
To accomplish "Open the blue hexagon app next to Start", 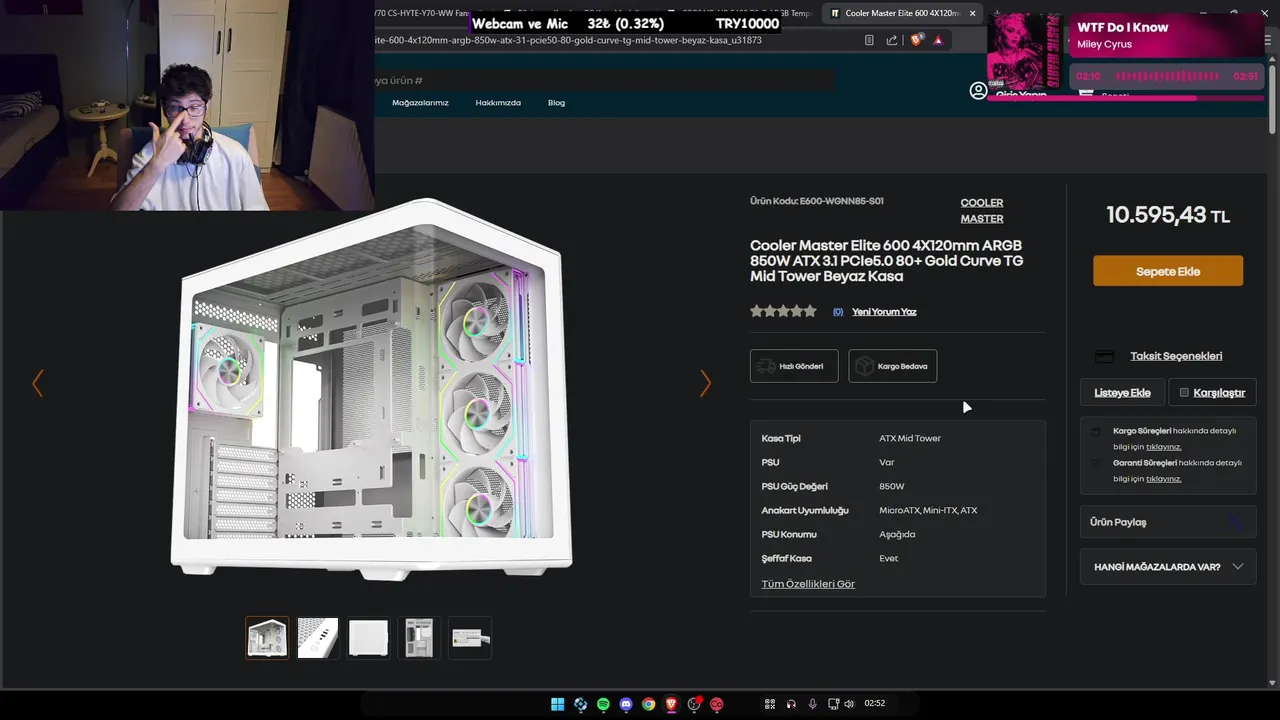I will pos(580,704).
